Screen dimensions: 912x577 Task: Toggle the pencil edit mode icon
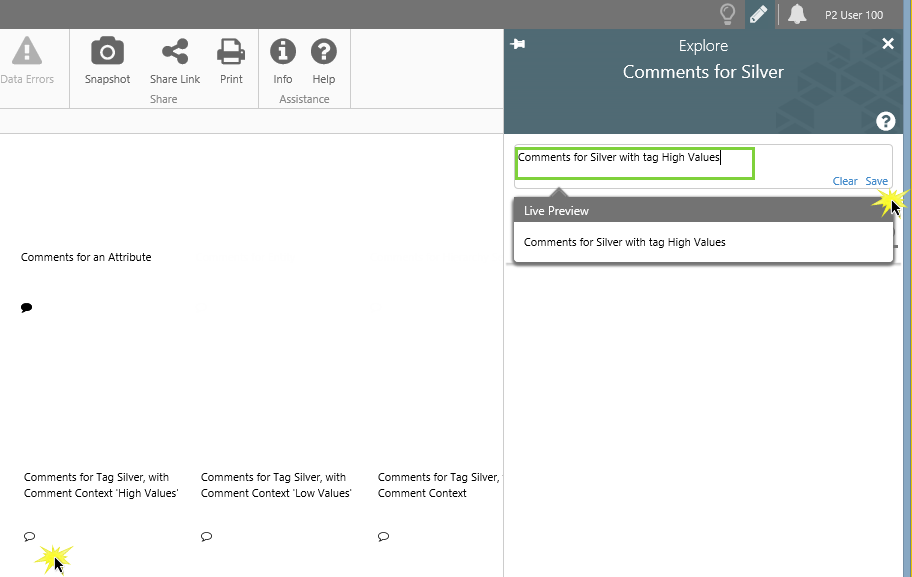[759, 14]
